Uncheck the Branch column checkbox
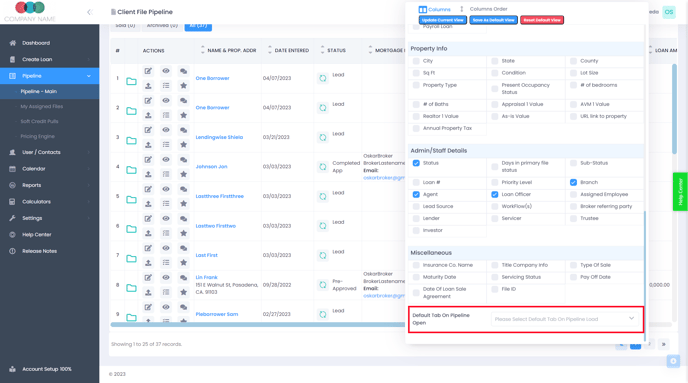688x383 pixels. tap(573, 182)
